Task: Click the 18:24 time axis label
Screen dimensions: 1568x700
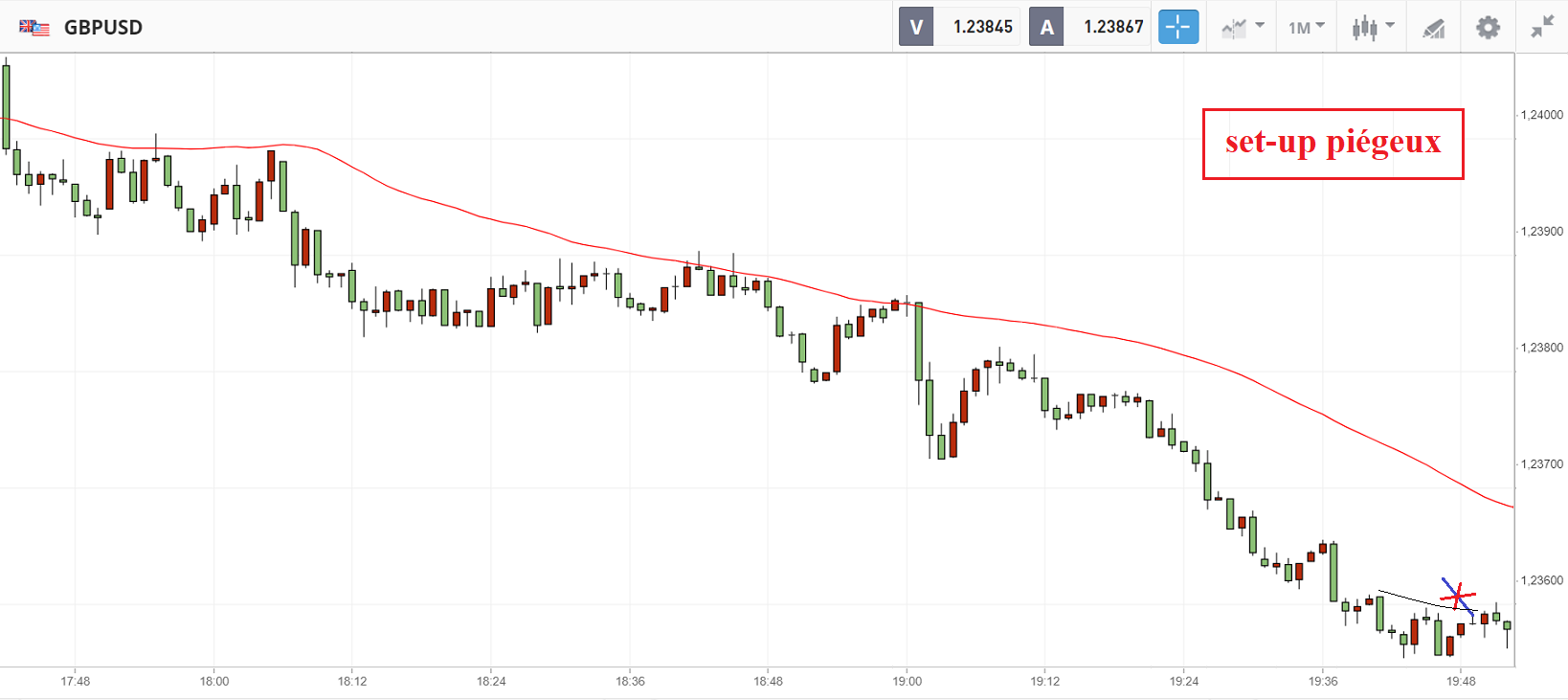Action: click(x=491, y=682)
